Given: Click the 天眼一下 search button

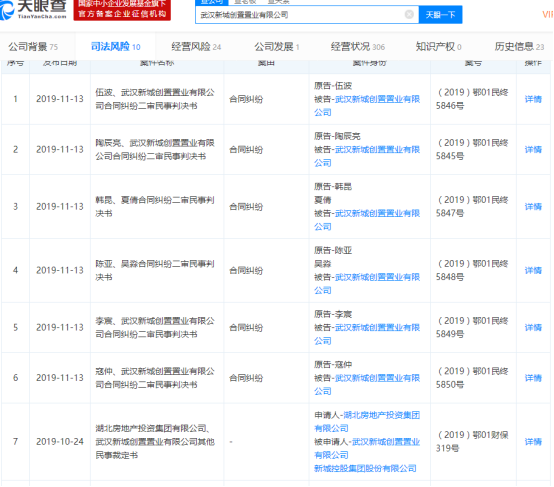Looking at the screenshot, I should coord(440,15).
